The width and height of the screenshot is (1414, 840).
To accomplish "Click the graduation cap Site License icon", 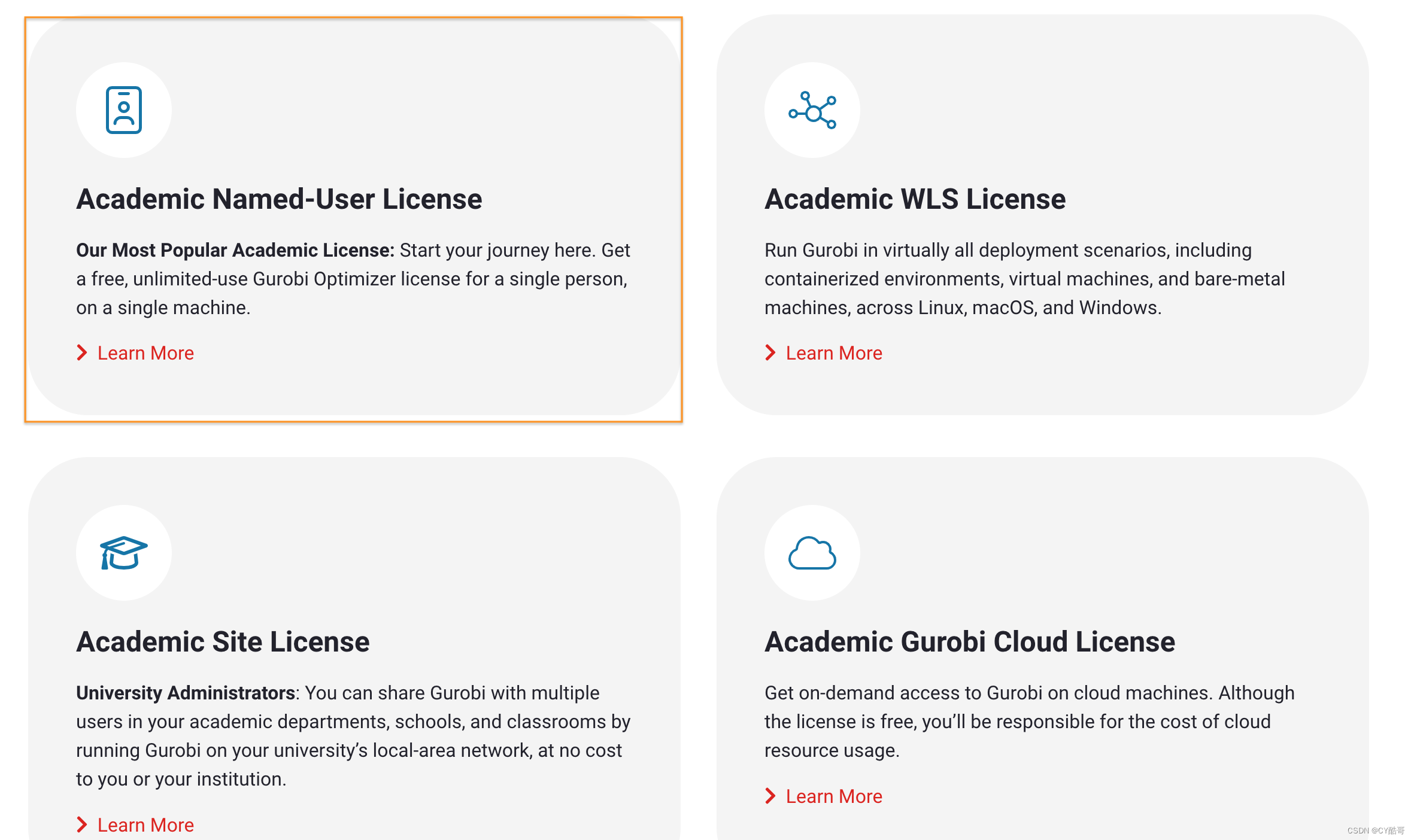I will coord(124,553).
